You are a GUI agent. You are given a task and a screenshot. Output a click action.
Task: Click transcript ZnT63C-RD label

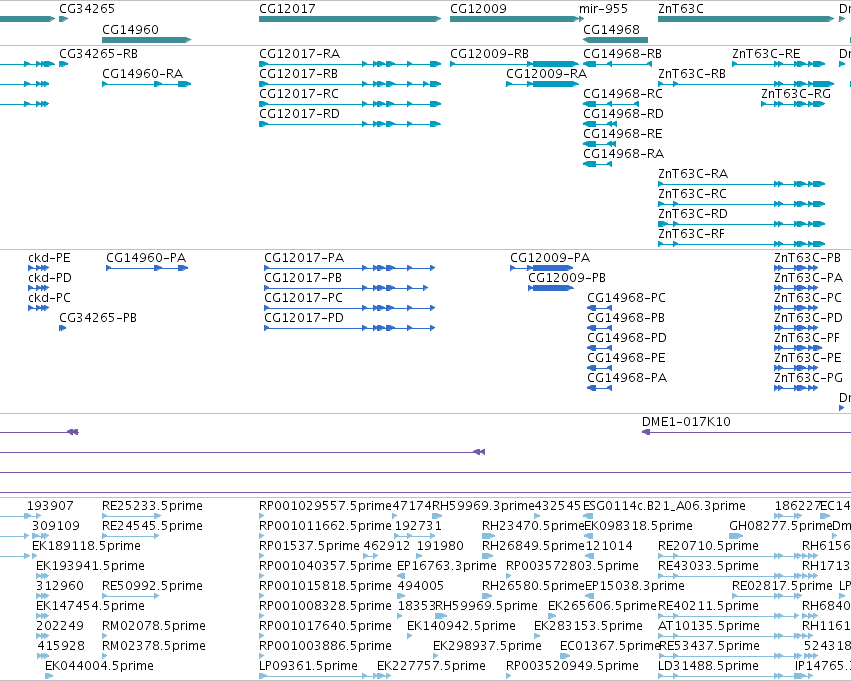pos(693,214)
